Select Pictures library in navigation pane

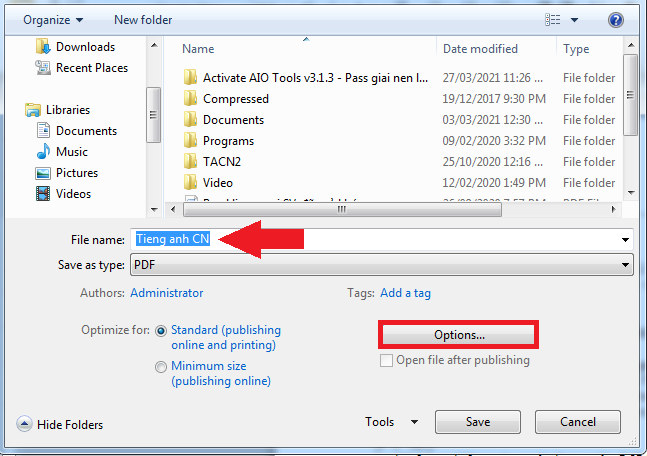77,173
